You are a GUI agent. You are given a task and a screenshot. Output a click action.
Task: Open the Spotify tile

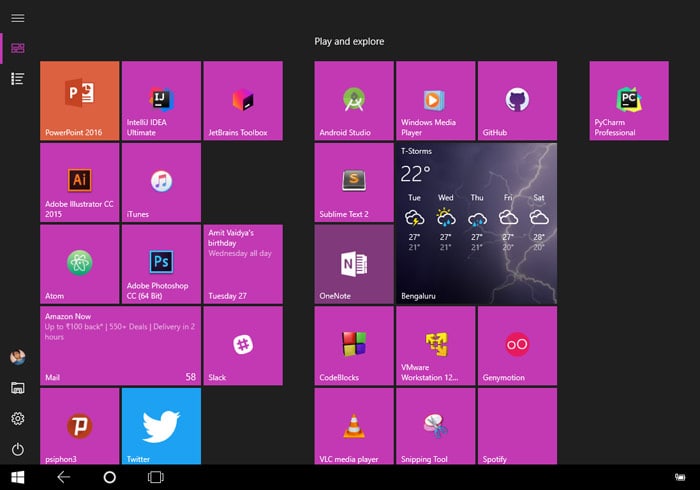517,426
